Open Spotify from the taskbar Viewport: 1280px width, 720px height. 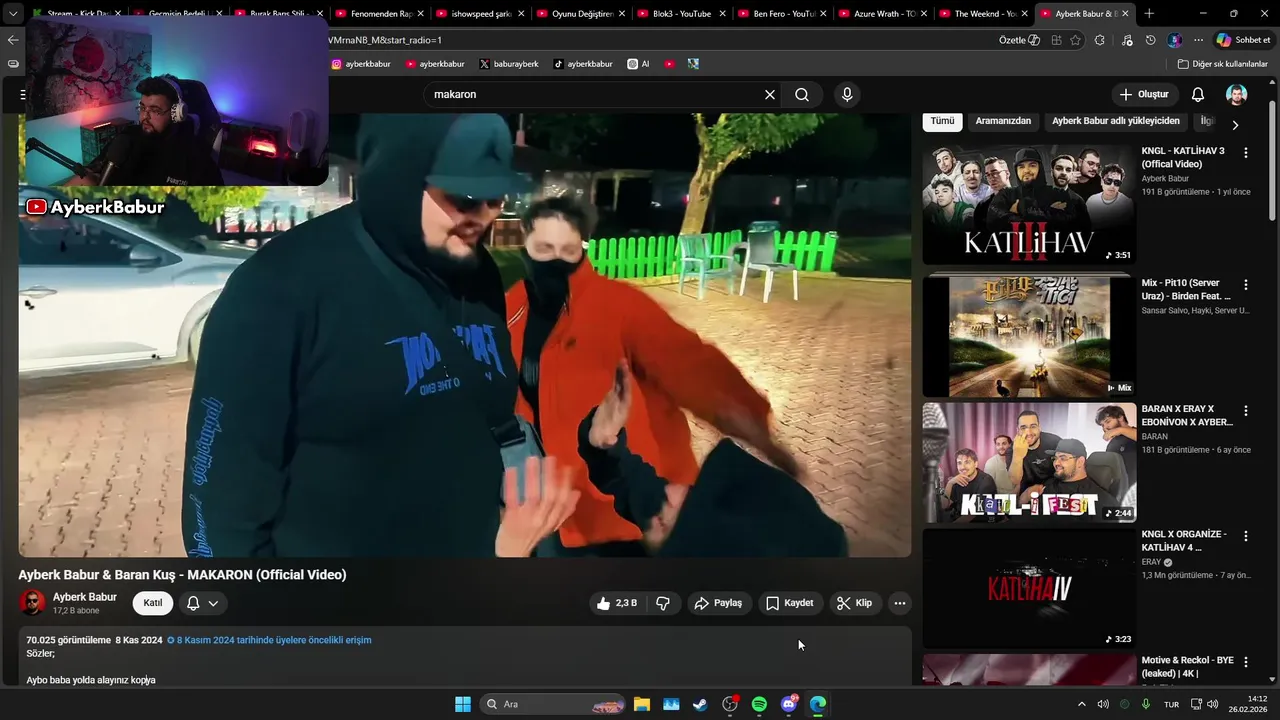759,704
